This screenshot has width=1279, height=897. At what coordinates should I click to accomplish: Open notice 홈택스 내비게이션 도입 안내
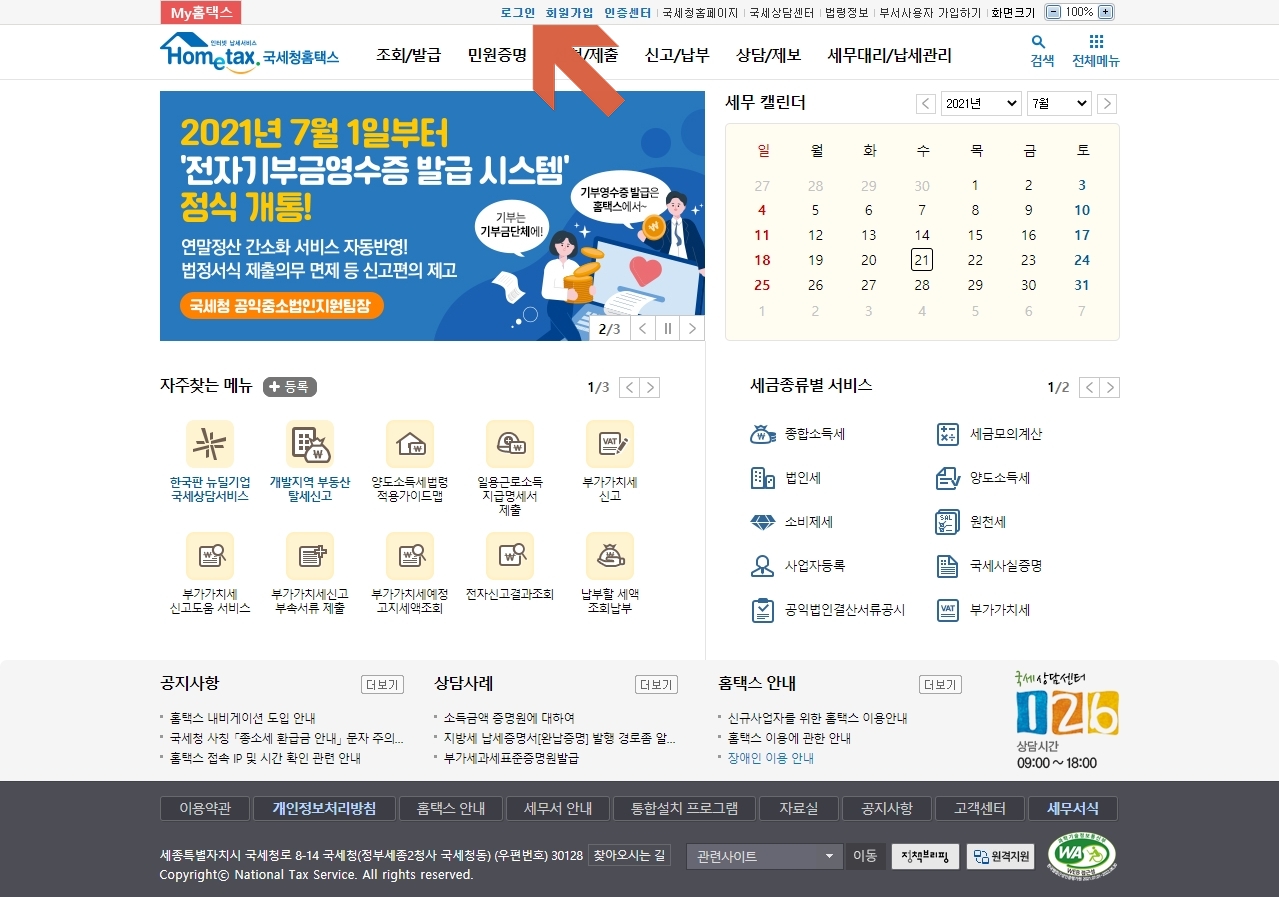[x=243, y=718]
